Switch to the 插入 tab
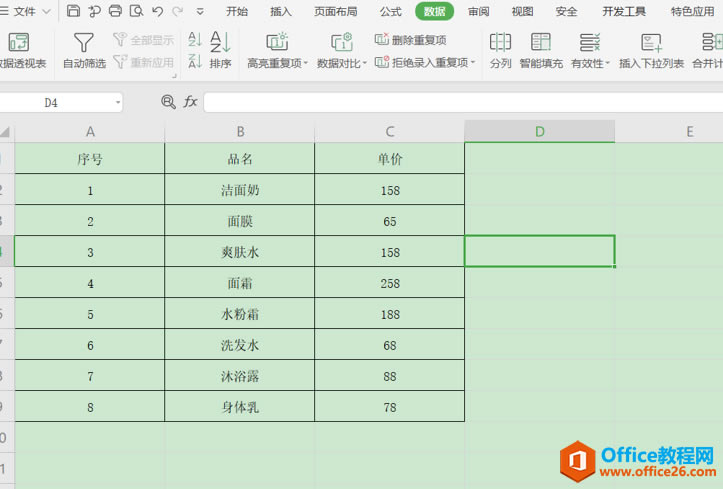This screenshot has width=723, height=489. (x=281, y=12)
